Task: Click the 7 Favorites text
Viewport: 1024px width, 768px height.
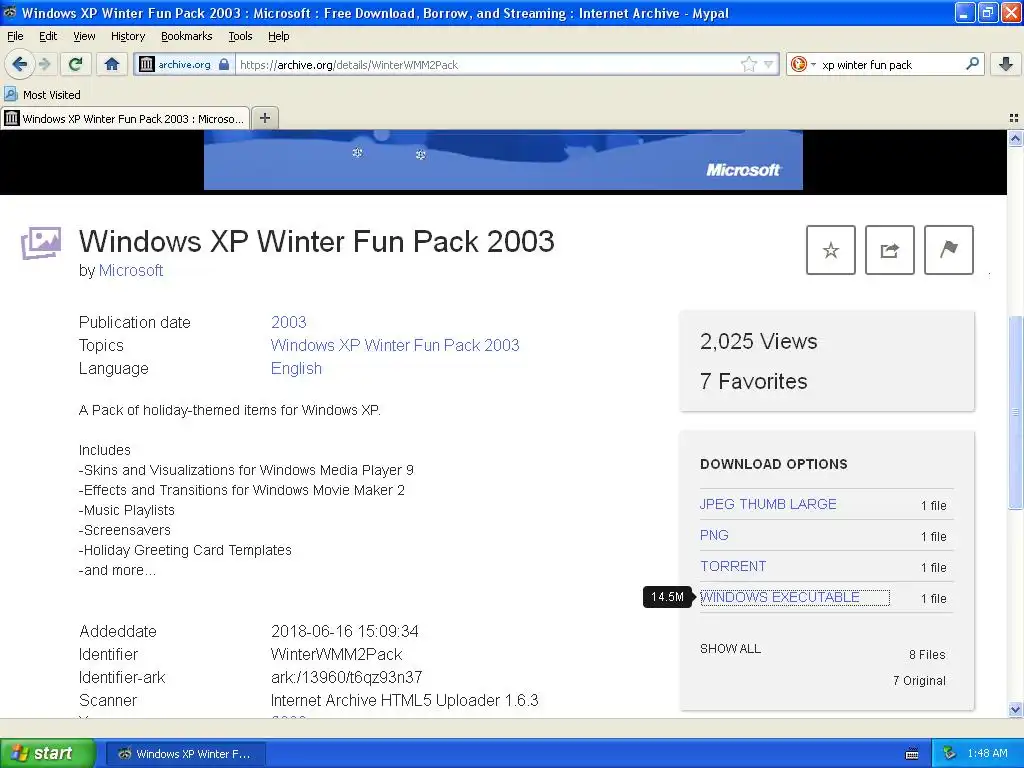Action: coord(754,381)
